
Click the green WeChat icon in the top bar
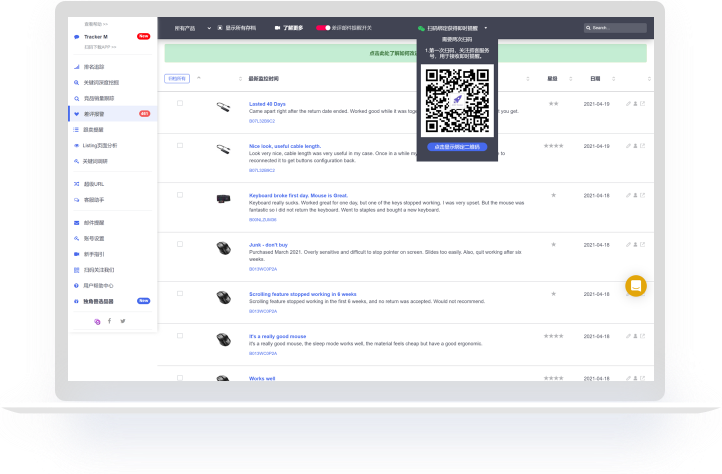[421, 28]
